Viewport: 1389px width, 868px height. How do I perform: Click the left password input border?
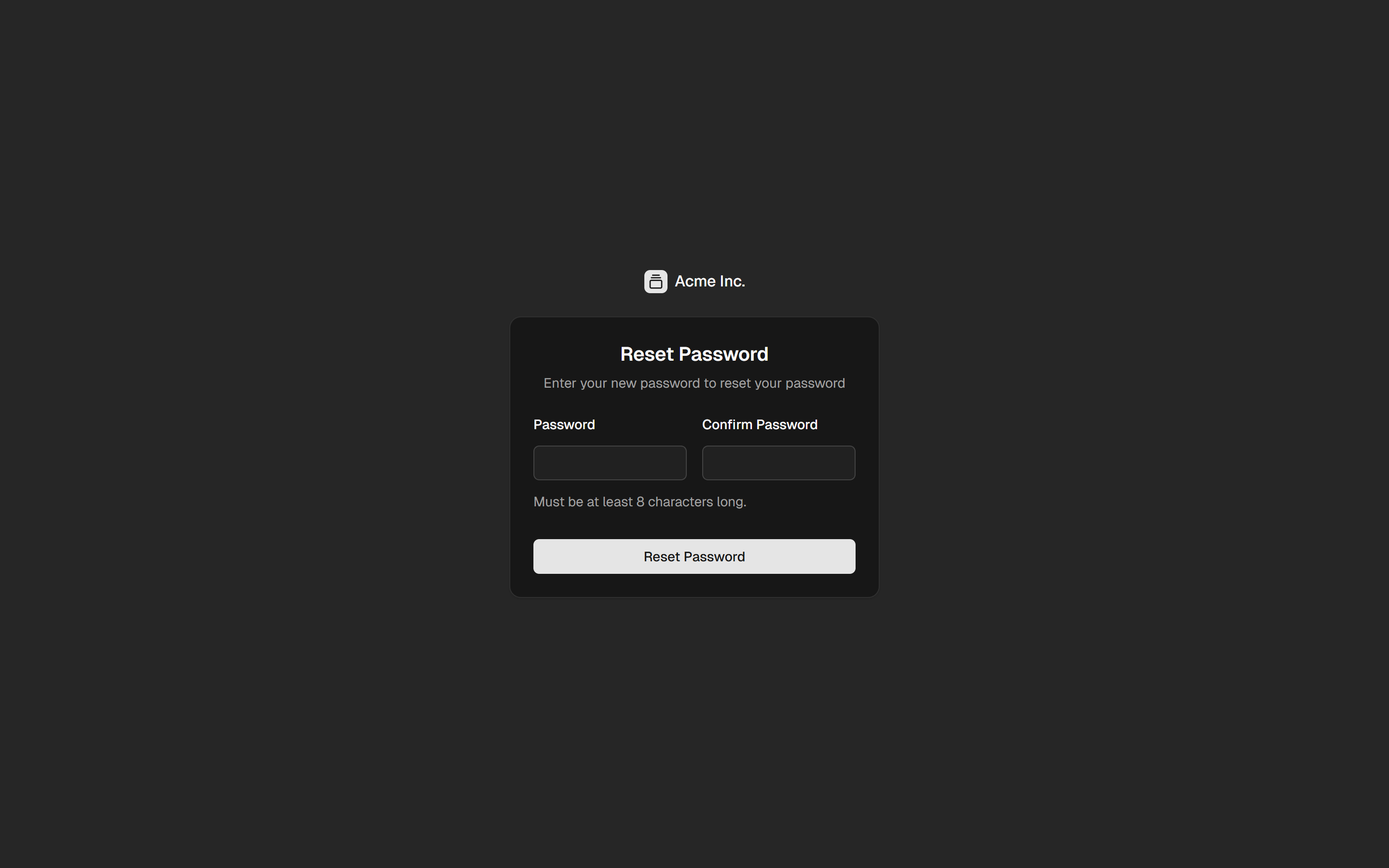pos(534,463)
